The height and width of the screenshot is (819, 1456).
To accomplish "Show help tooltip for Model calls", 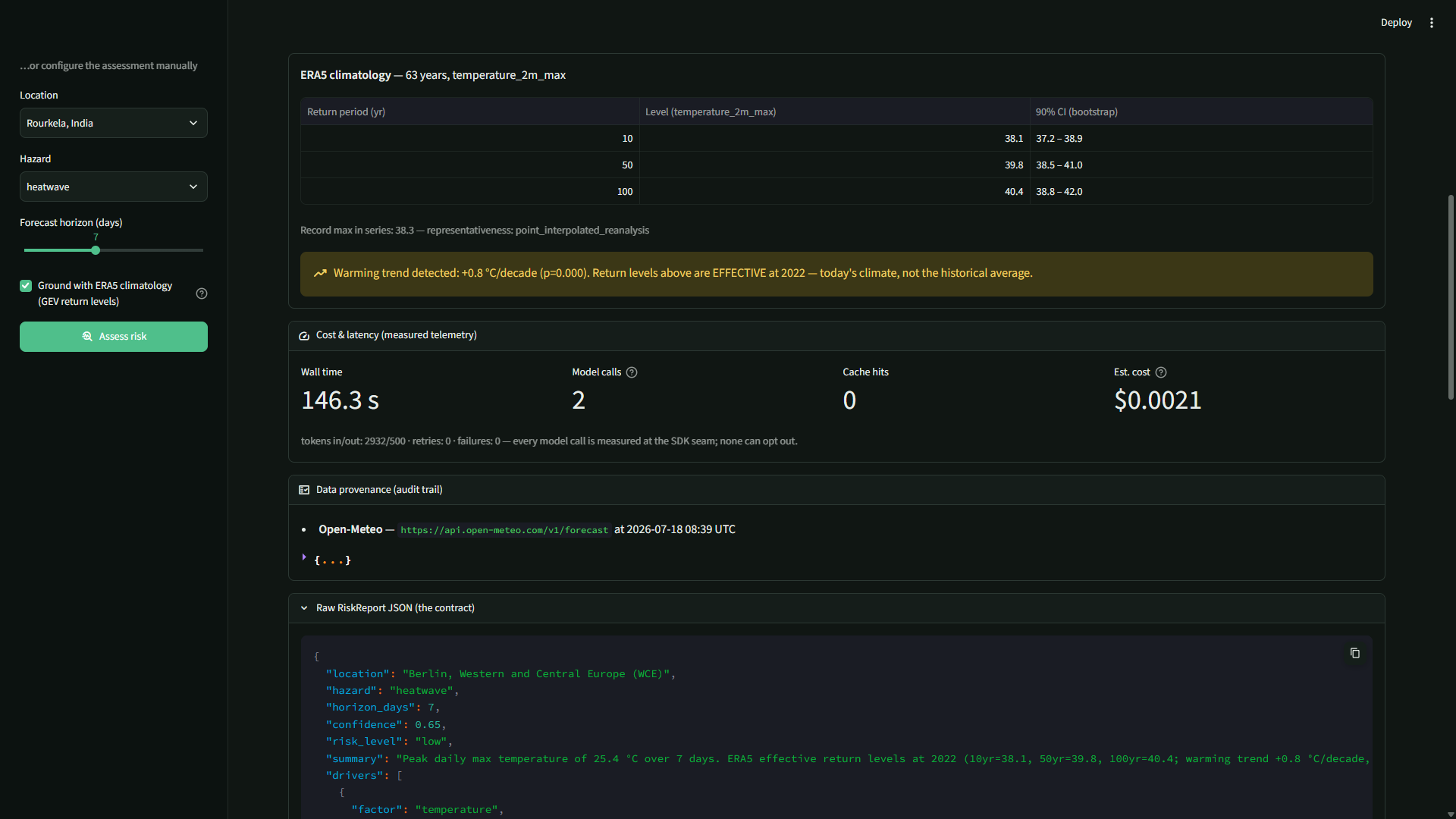I will pos(632,372).
